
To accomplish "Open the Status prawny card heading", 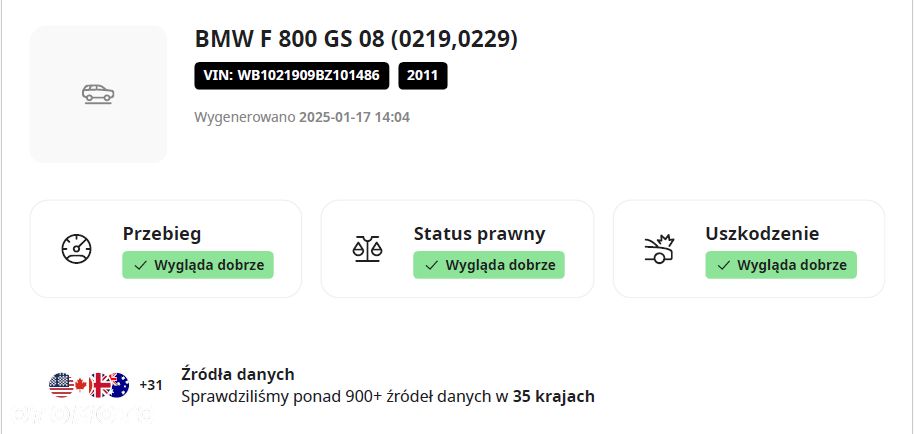I will (x=480, y=234).
